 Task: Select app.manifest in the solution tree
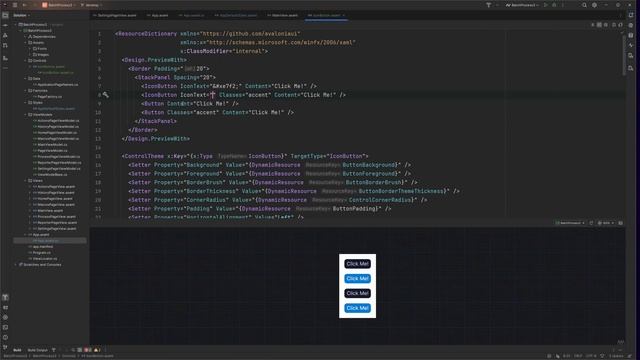[x=43, y=247]
